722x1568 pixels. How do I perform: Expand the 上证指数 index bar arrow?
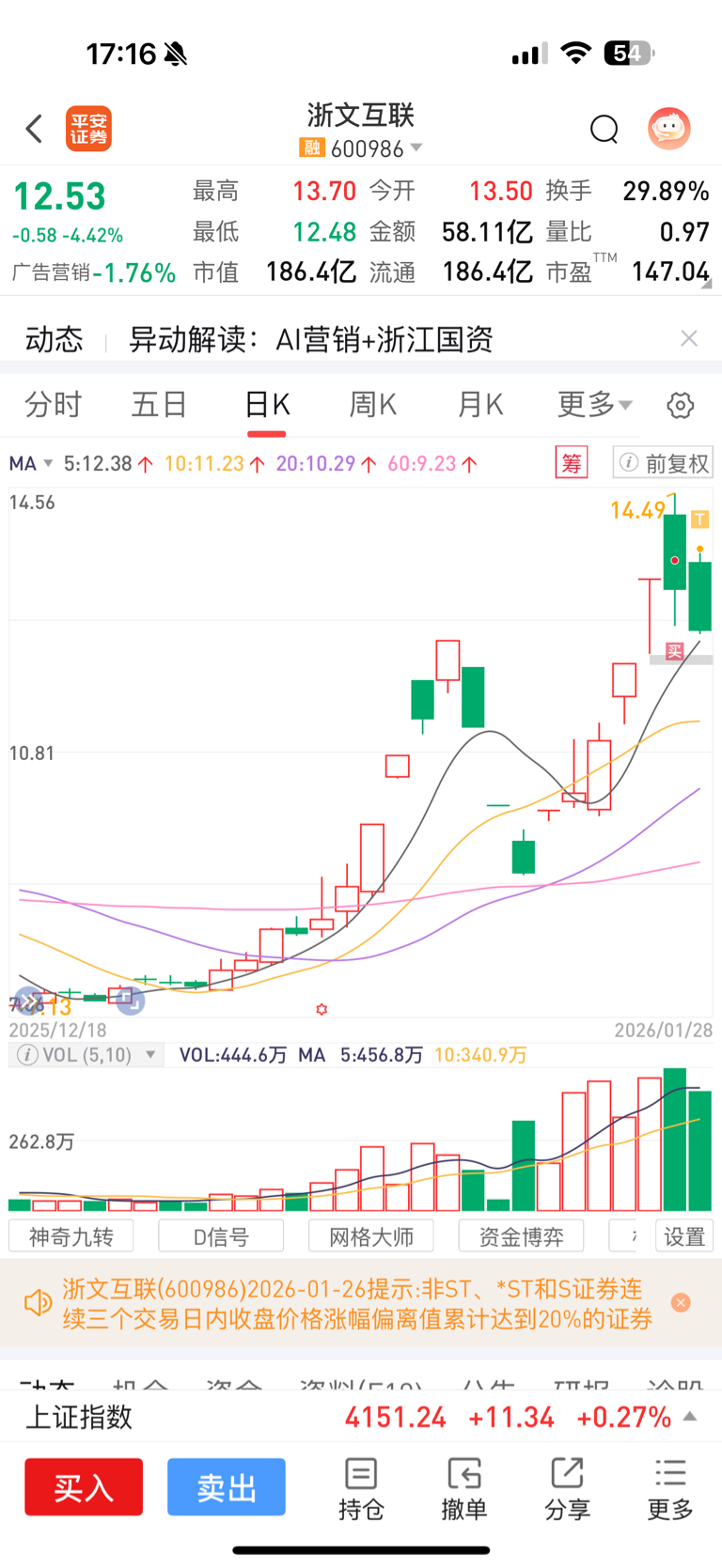[690, 1416]
